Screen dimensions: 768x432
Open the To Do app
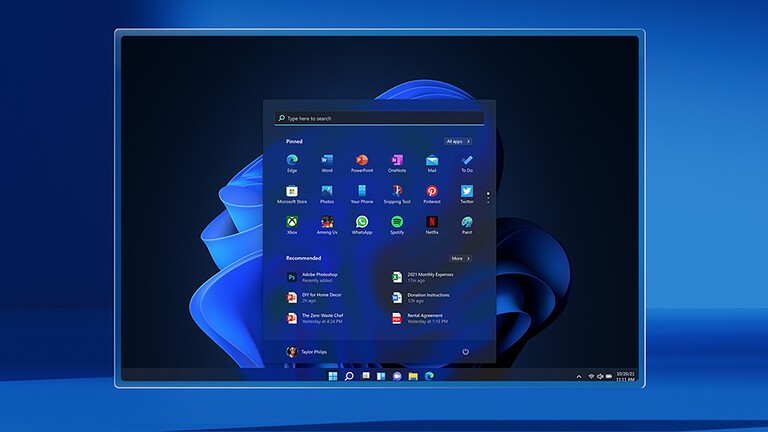point(467,163)
